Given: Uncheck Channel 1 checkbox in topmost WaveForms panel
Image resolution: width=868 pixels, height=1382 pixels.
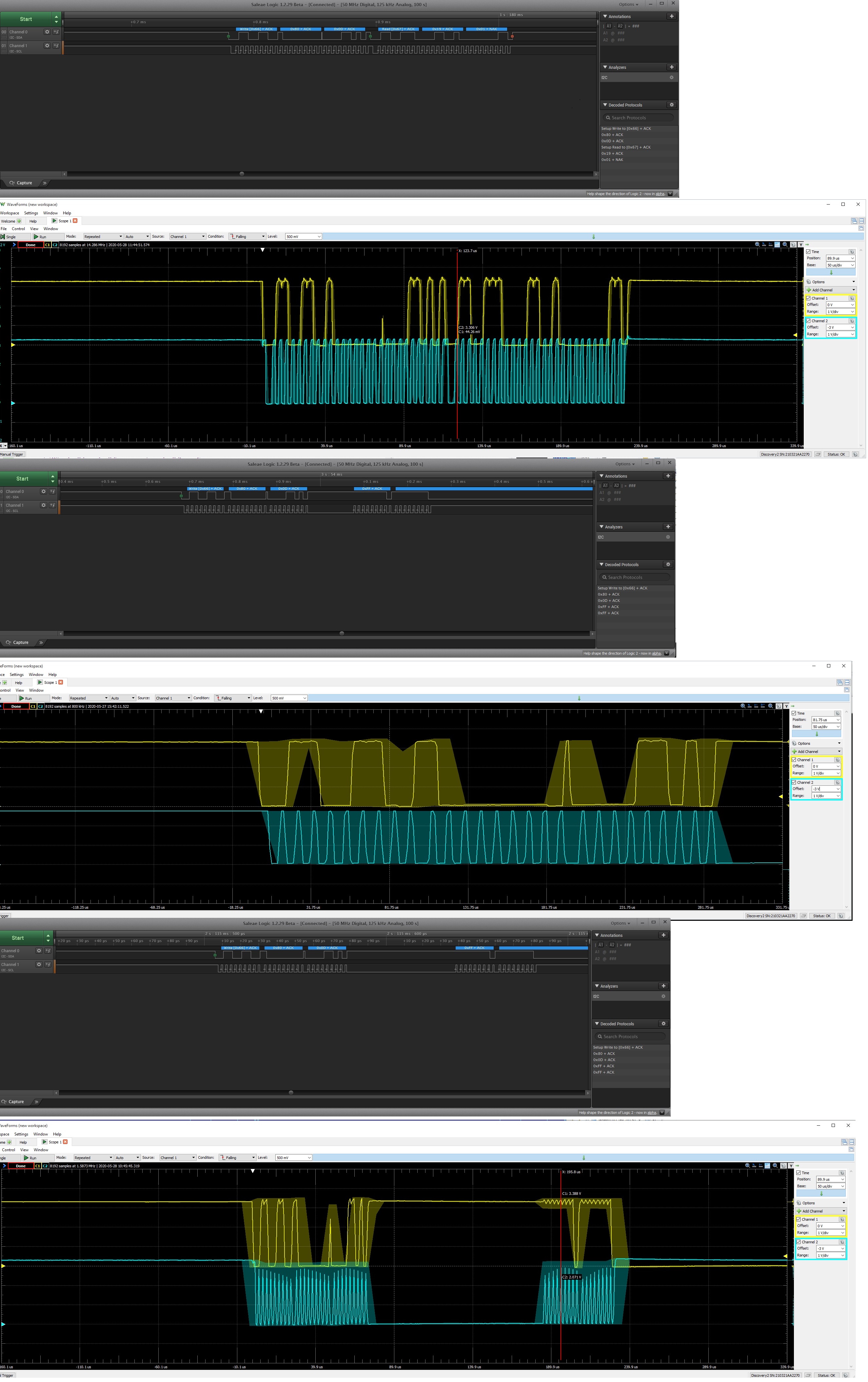Looking at the screenshot, I should pos(808,298).
